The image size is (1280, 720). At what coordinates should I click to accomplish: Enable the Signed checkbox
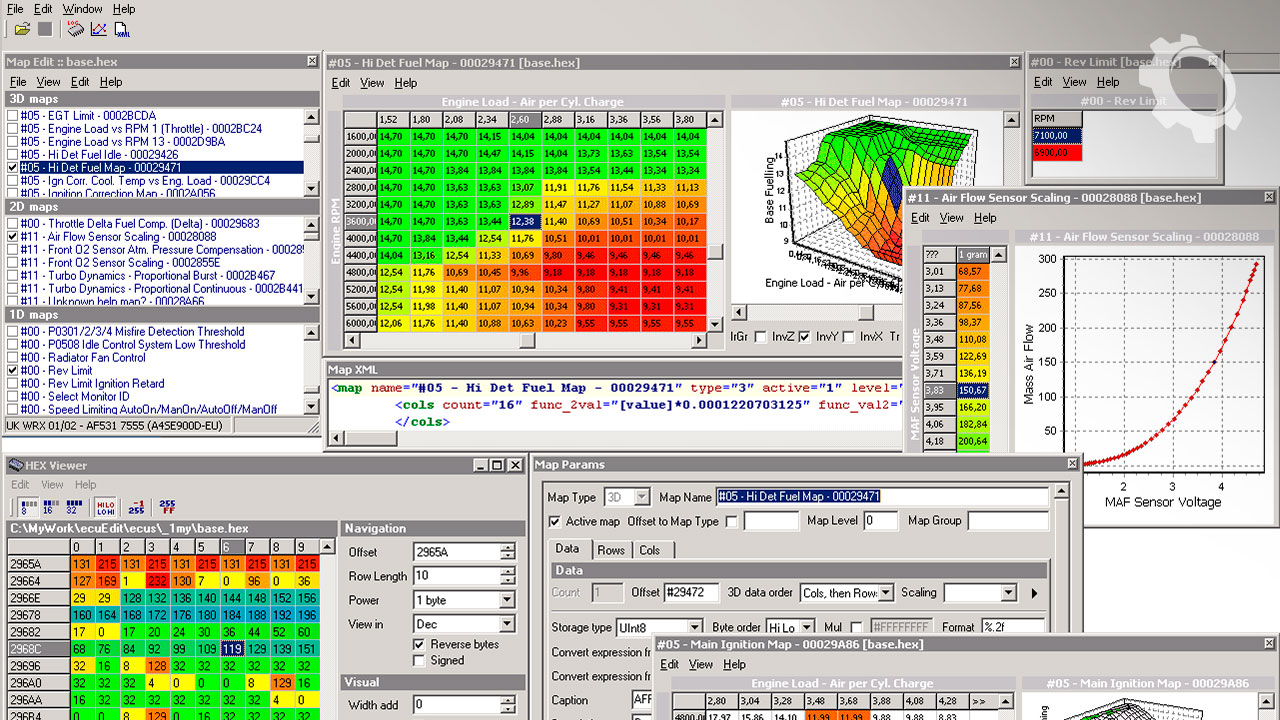point(419,661)
